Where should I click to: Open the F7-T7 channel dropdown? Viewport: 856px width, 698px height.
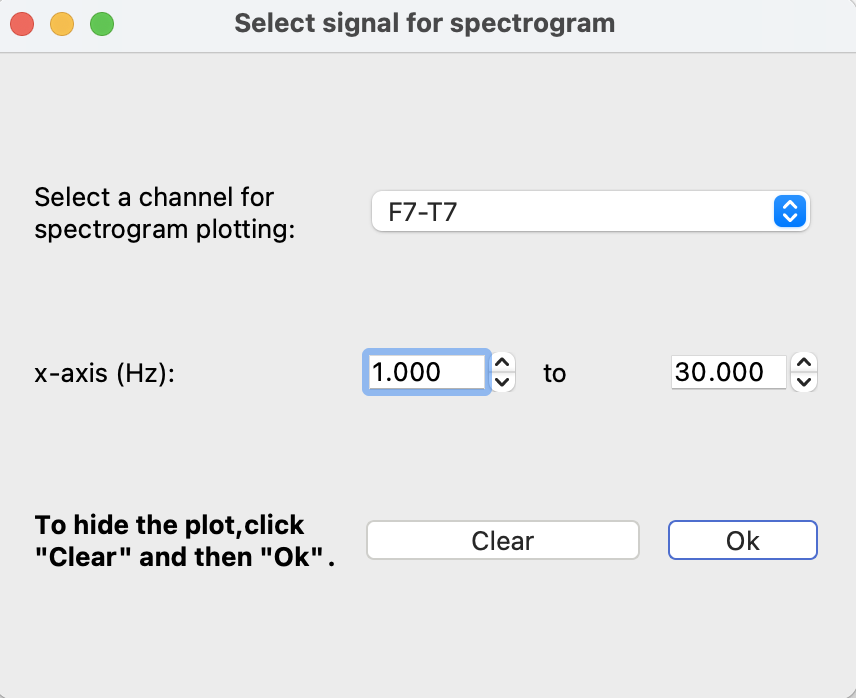(590, 212)
